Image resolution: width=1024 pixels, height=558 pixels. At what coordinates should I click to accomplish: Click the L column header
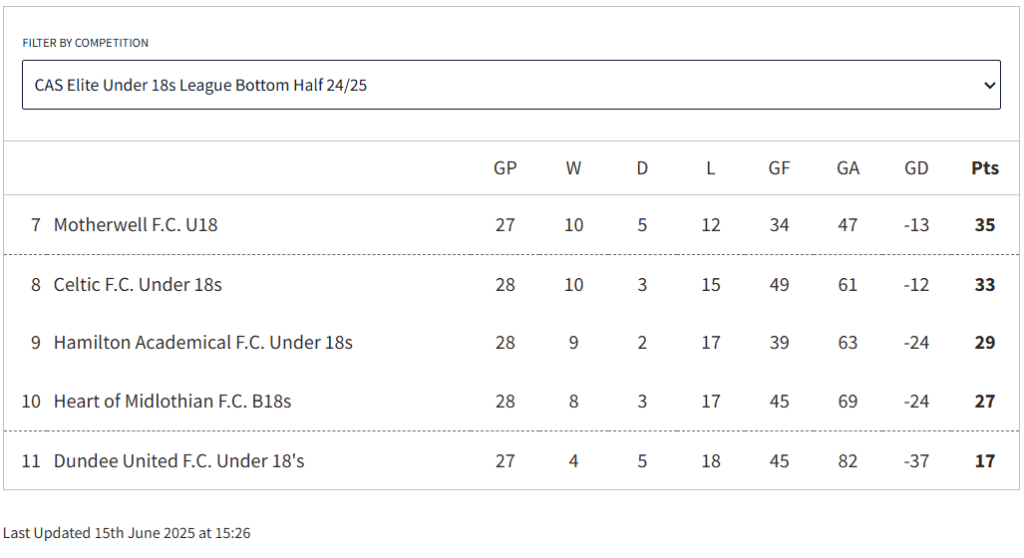coord(711,169)
